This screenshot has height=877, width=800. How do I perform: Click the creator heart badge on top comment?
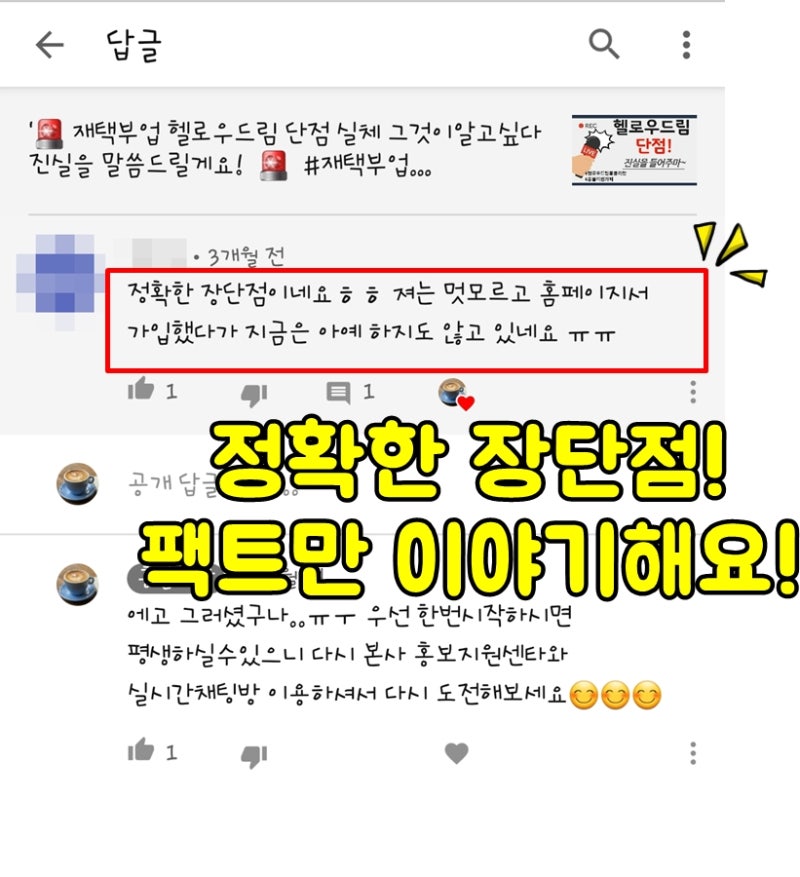click(x=456, y=394)
